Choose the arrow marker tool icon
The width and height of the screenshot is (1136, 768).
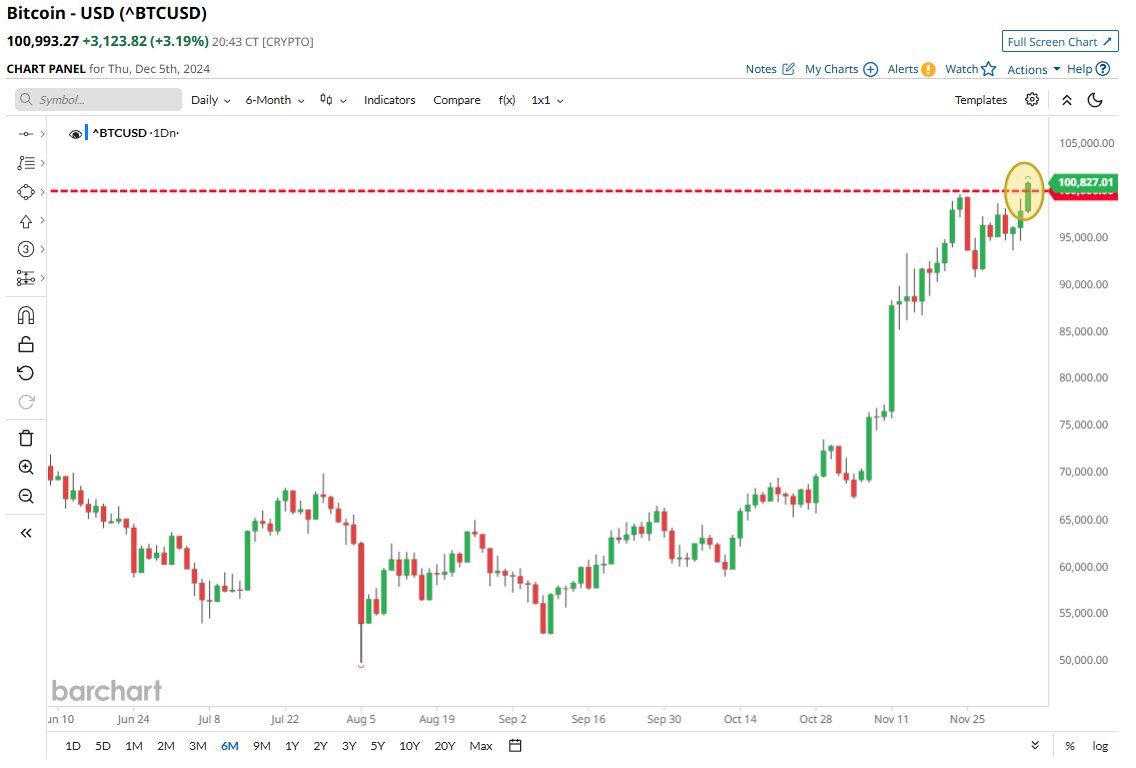(x=25, y=221)
